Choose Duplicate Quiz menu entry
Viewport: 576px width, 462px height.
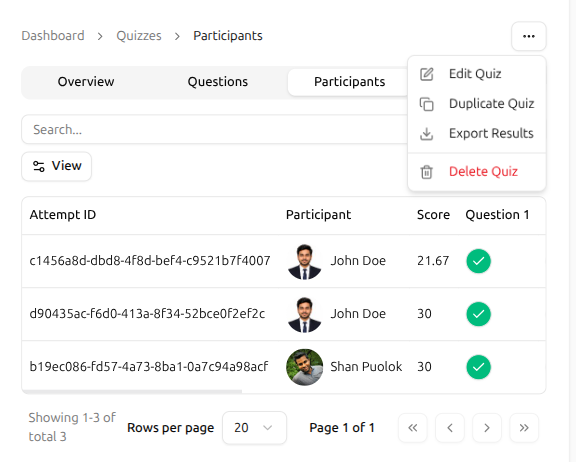[x=477, y=104]
